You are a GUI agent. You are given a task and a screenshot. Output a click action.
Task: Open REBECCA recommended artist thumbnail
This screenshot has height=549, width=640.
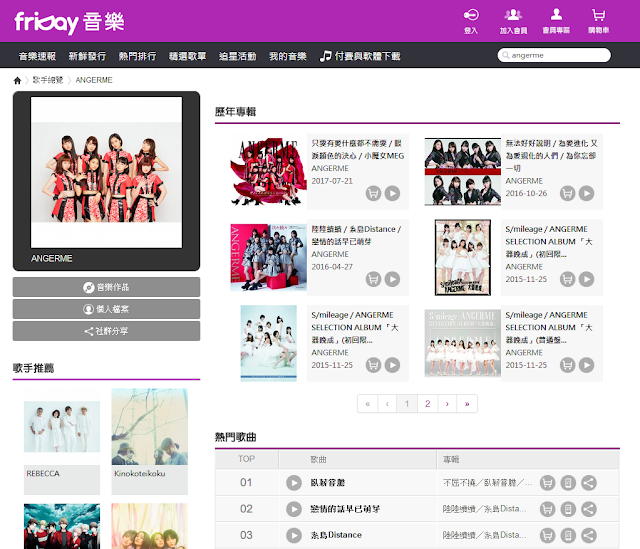62,427
